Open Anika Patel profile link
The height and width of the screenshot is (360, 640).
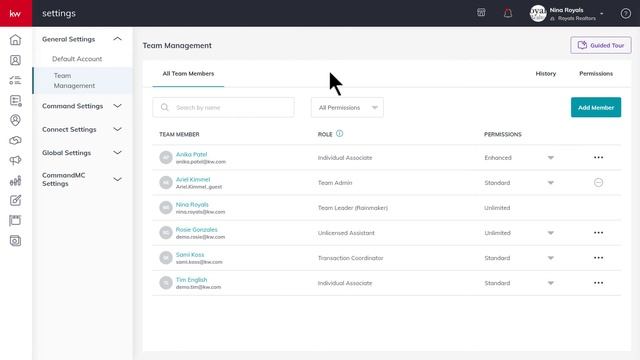191,154
